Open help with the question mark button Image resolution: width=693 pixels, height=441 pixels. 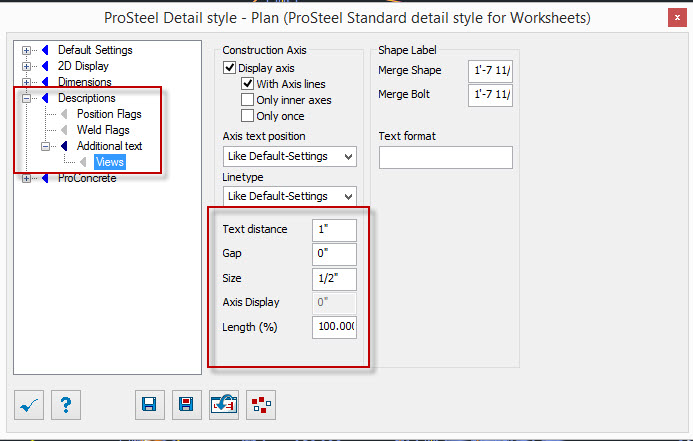(x=66, y=405)
